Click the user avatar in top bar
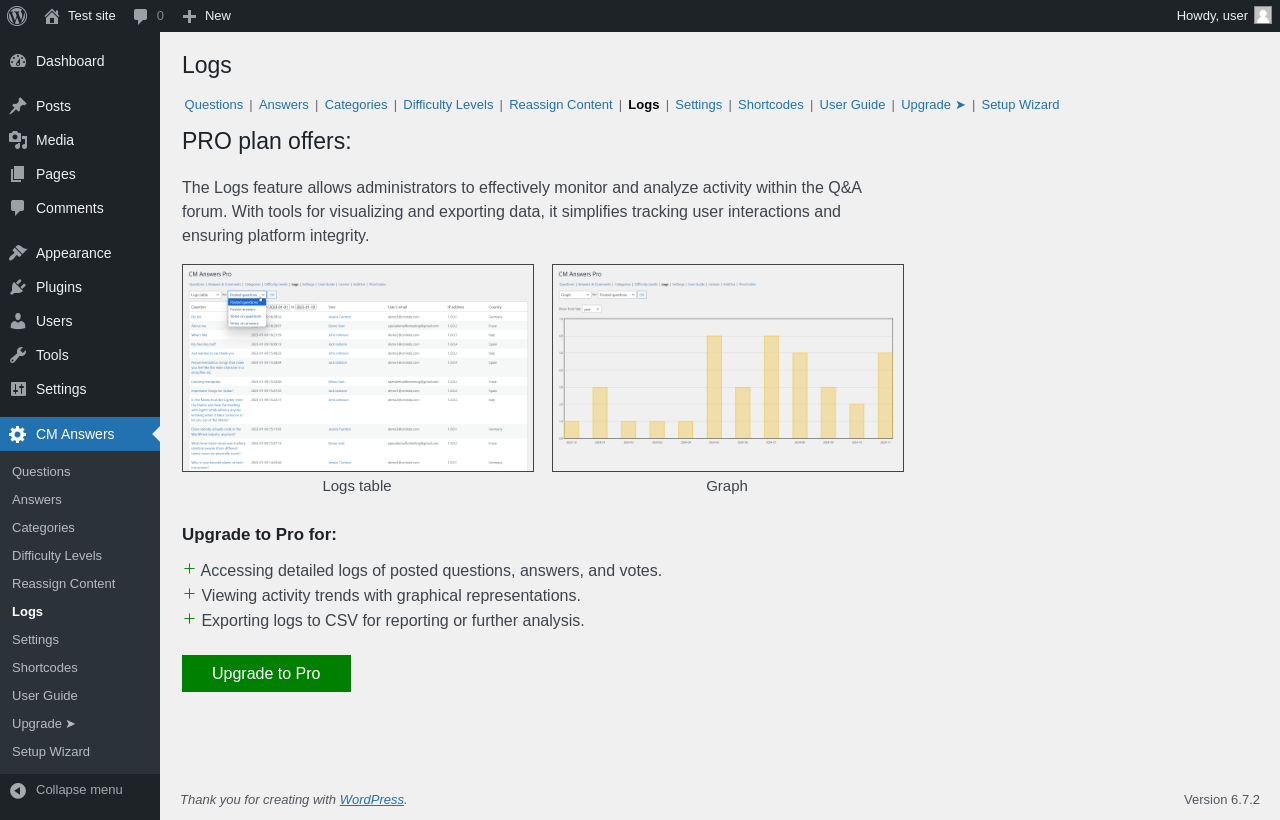Image resolution: width=1280 pixels, height=820 pixels. click(x=1263, y=15)
